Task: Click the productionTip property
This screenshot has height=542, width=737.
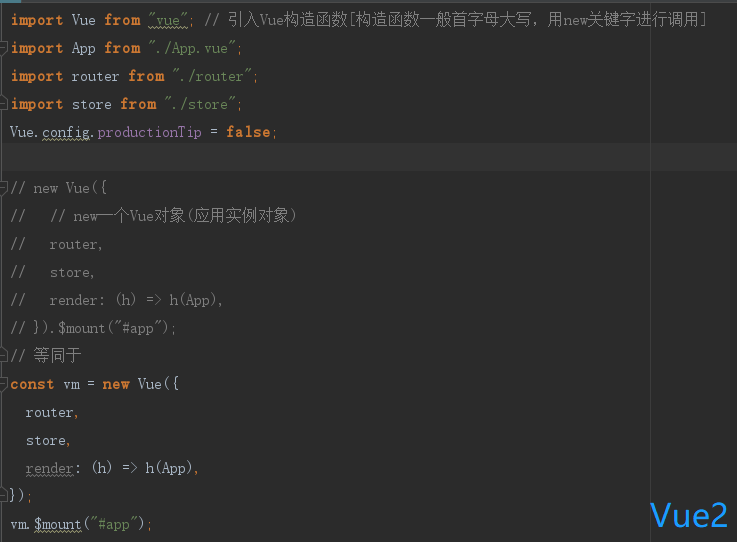Action: 149,132
